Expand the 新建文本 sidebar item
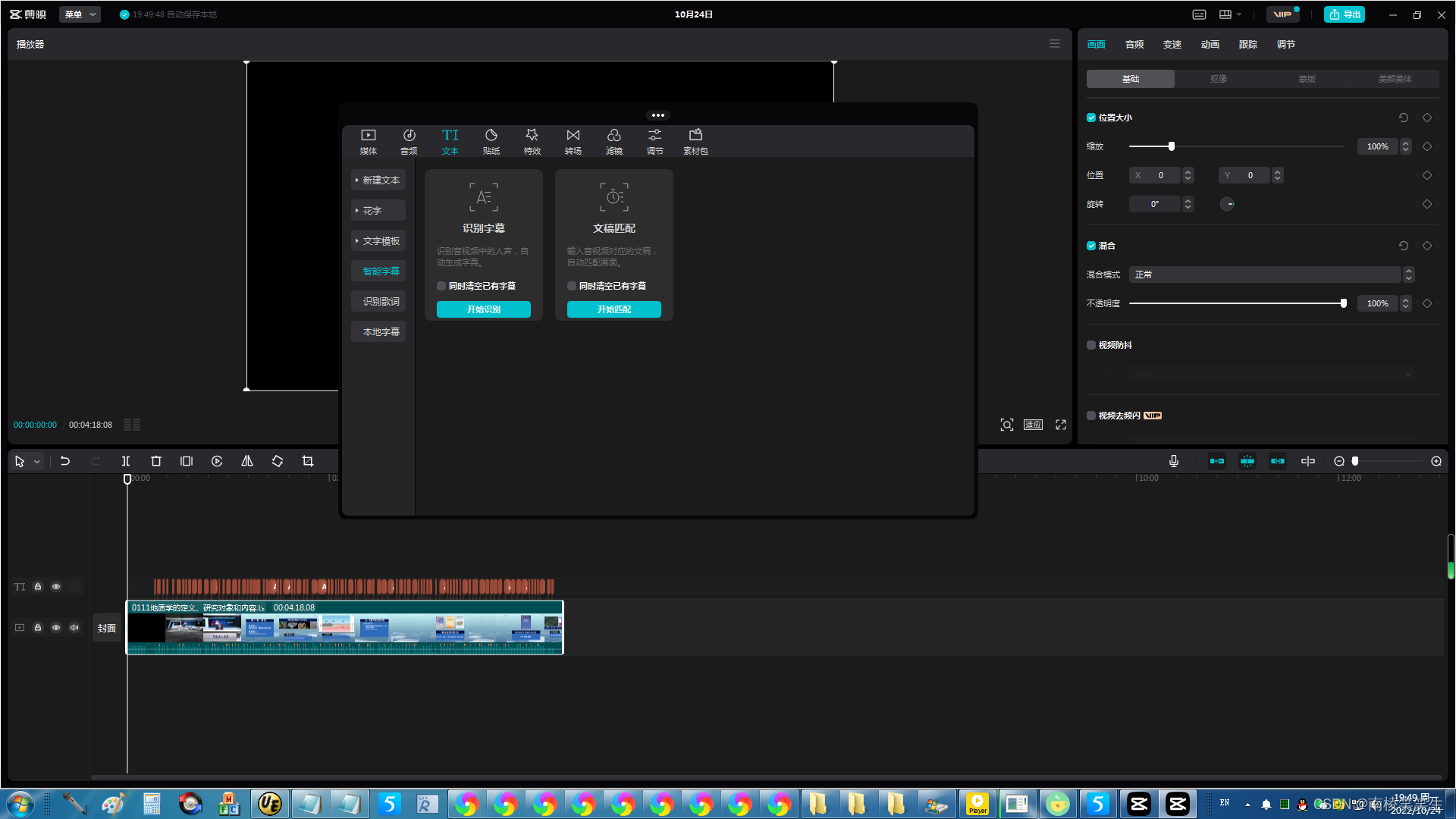The width and height of the screenshot is (1456, 819). pyautogui.click(x=378, y=180)
